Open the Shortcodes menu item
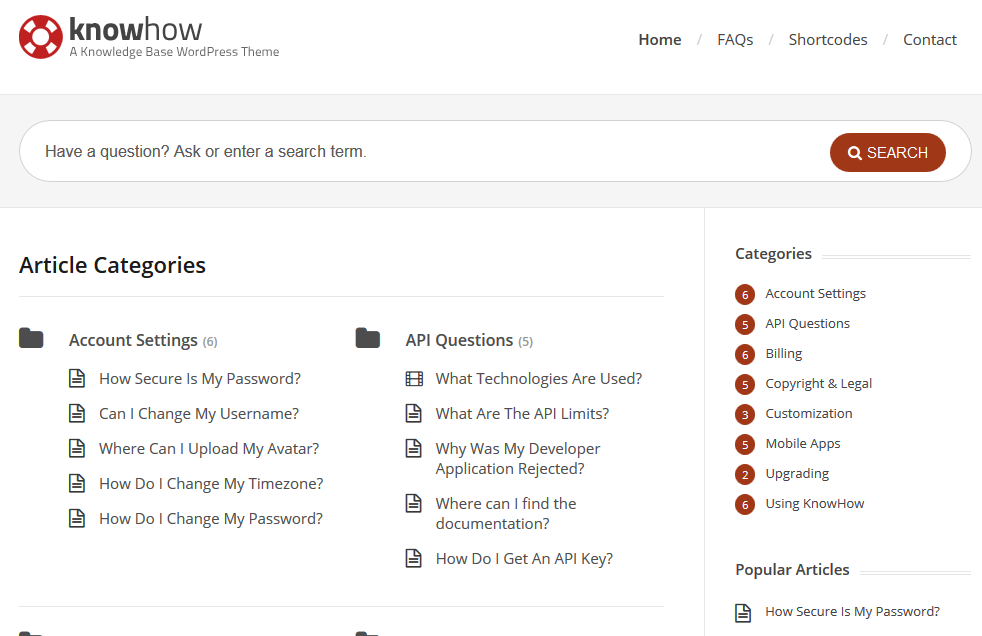This screenshot has width=982, height=636. 827,39
